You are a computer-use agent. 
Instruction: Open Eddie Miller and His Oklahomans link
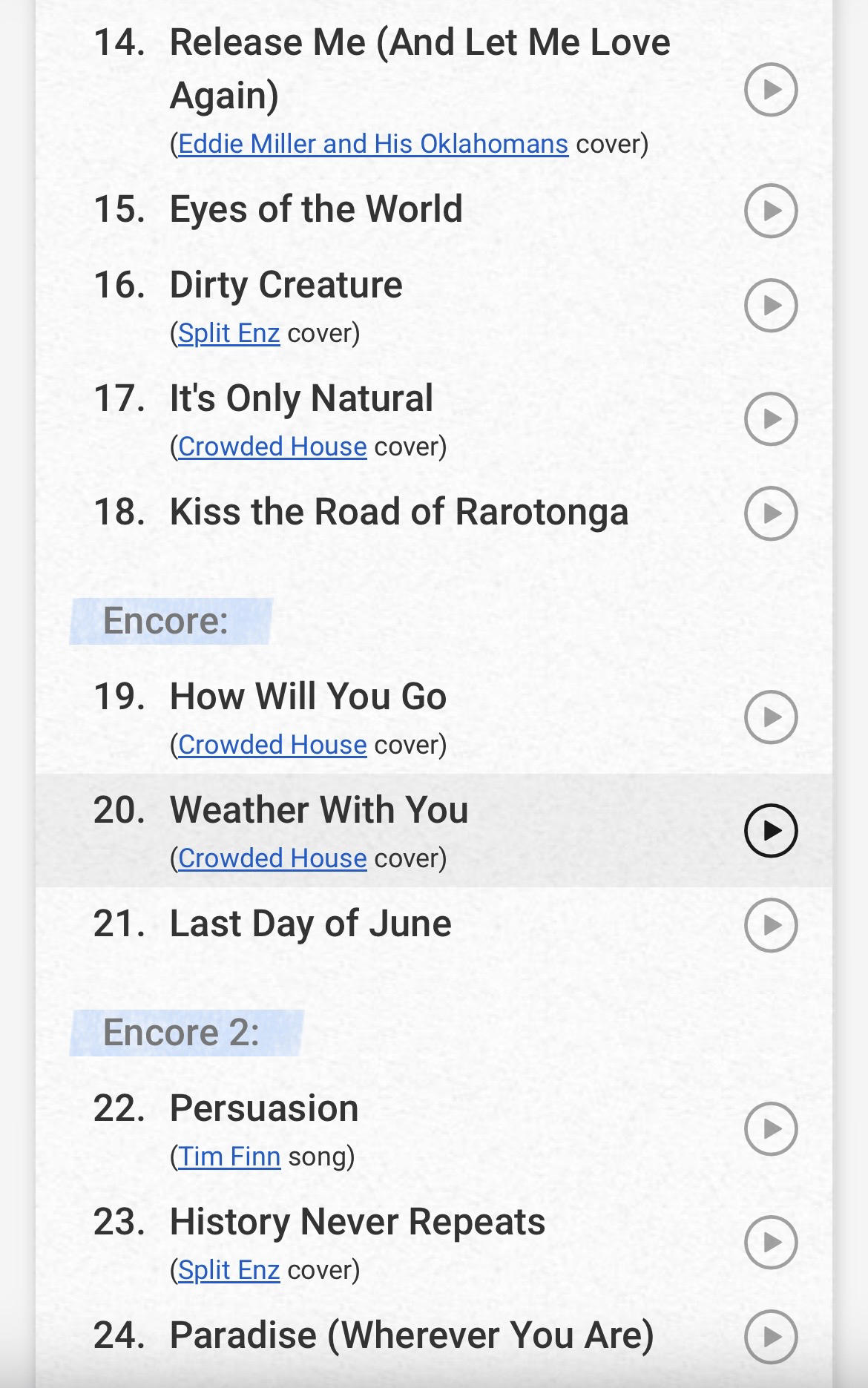(x=373, y=144)
